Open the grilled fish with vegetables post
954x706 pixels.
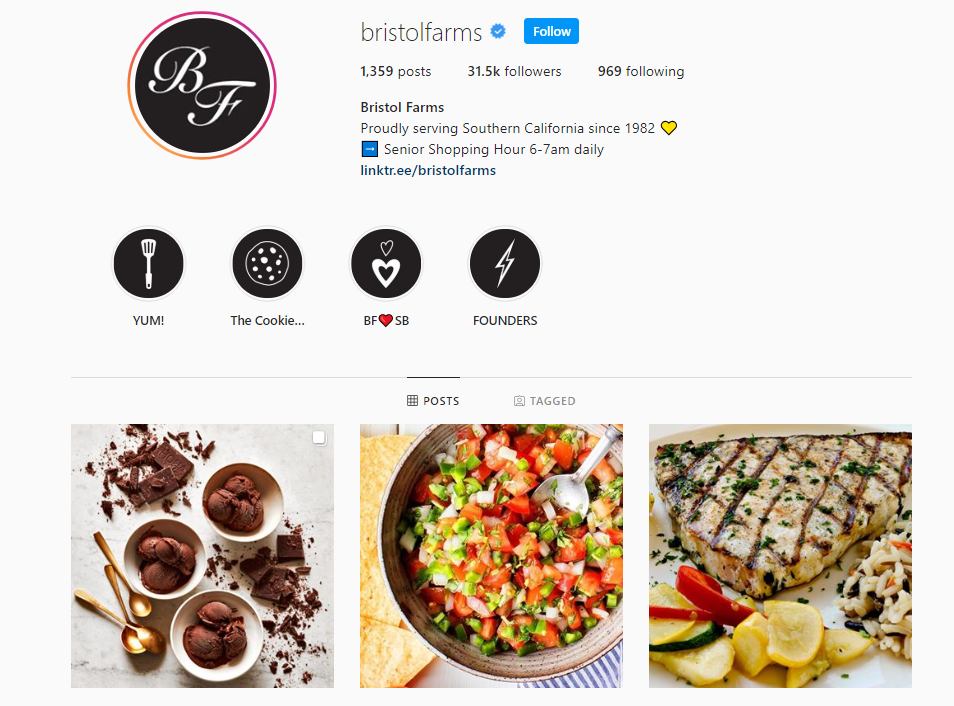tap(780, 556)
